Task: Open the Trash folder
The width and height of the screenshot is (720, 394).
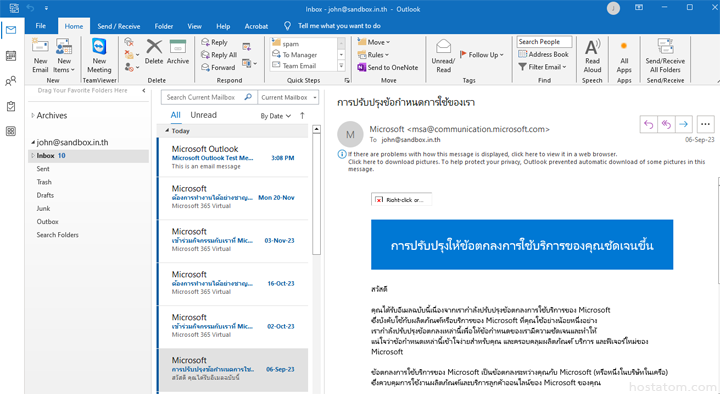Action: point(44,182)
